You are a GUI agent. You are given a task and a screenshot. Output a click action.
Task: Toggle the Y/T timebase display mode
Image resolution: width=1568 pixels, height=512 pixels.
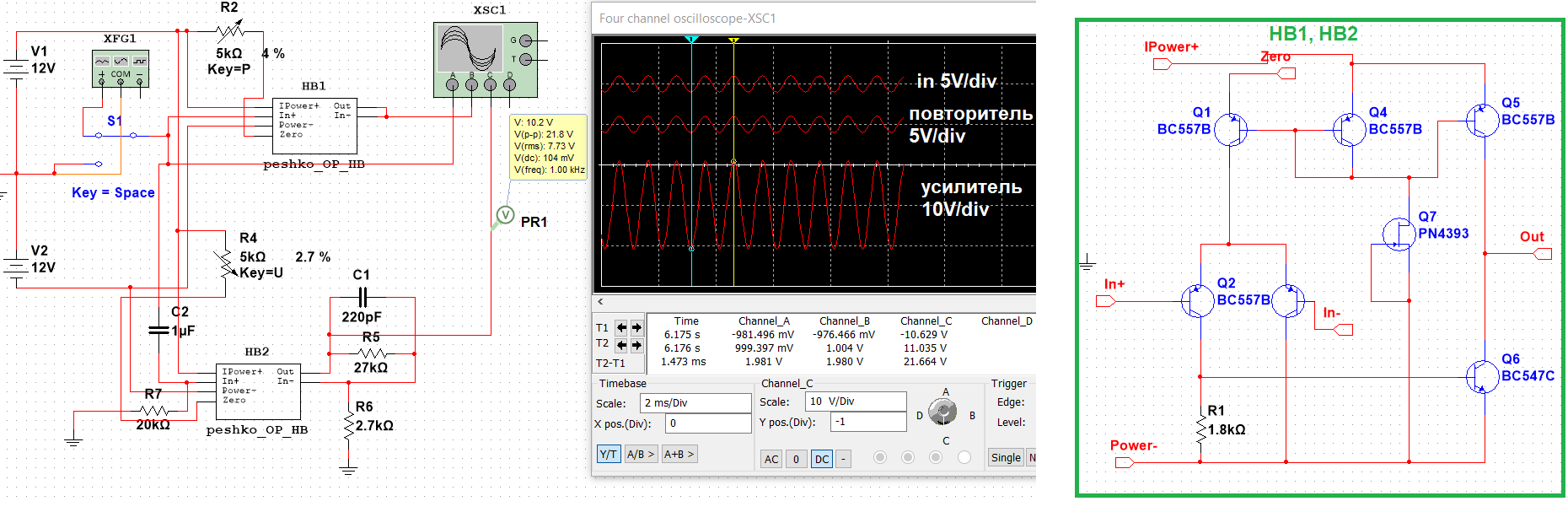click(x=608, y=455)
